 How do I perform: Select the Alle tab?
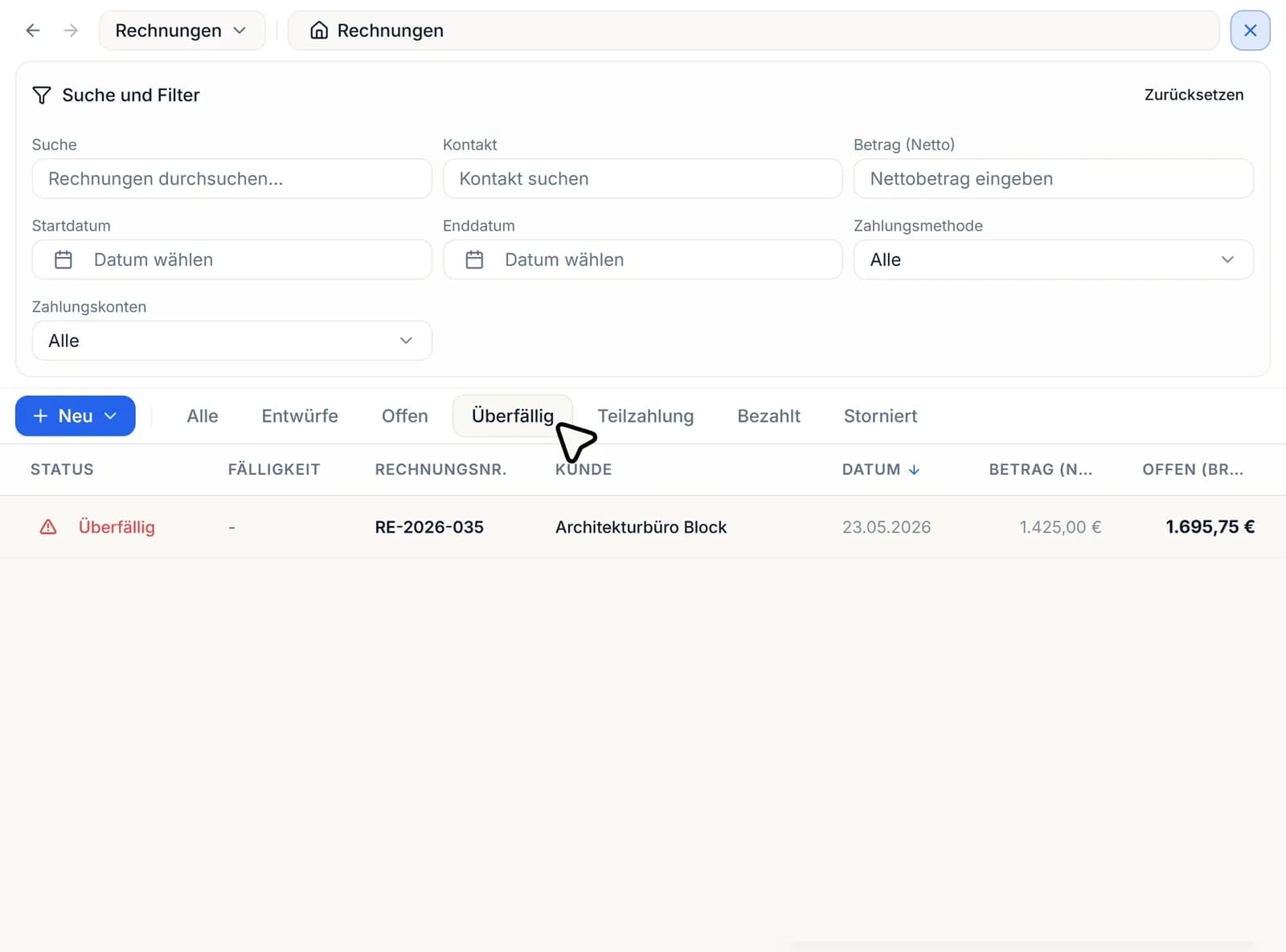pos(203,416)
